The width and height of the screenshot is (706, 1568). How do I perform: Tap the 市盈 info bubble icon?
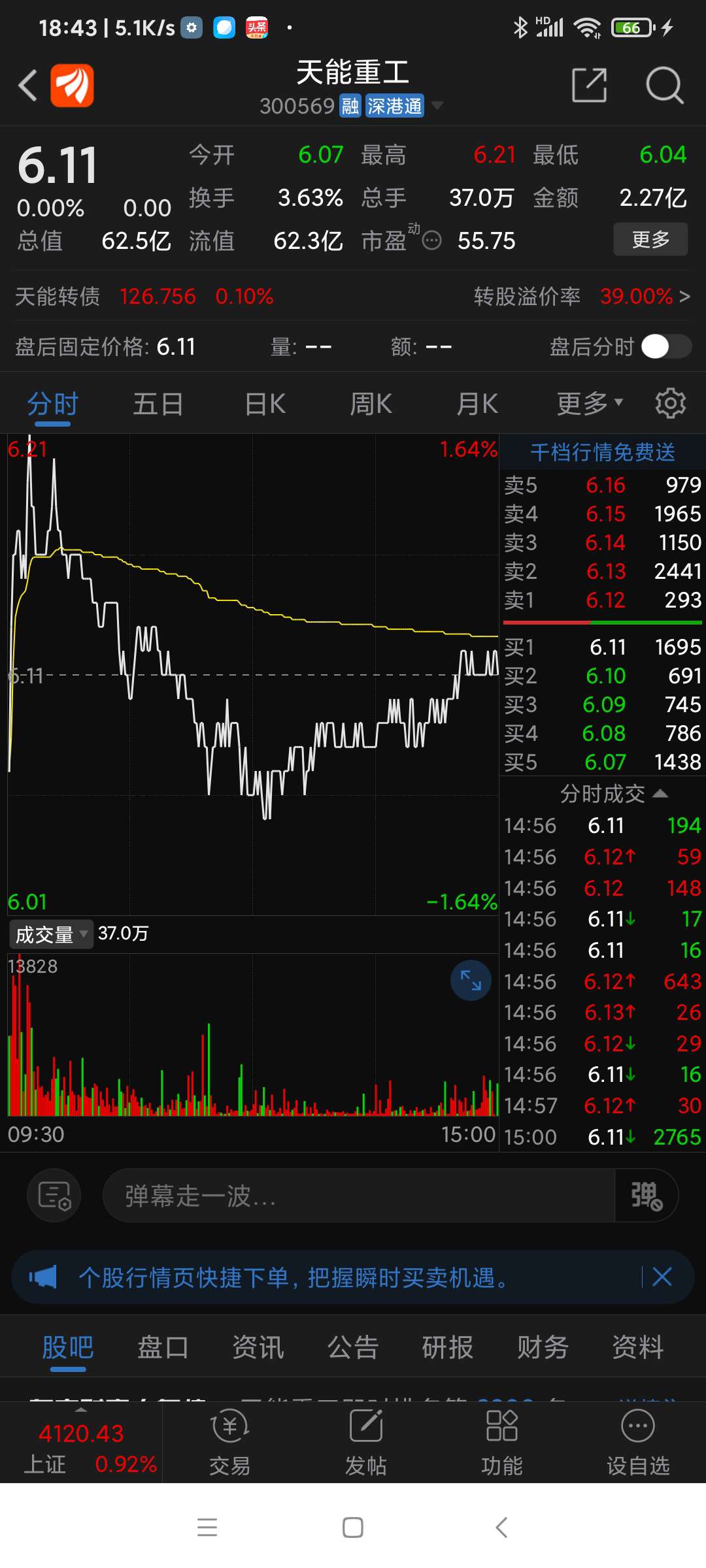click(x=431, y=241)
